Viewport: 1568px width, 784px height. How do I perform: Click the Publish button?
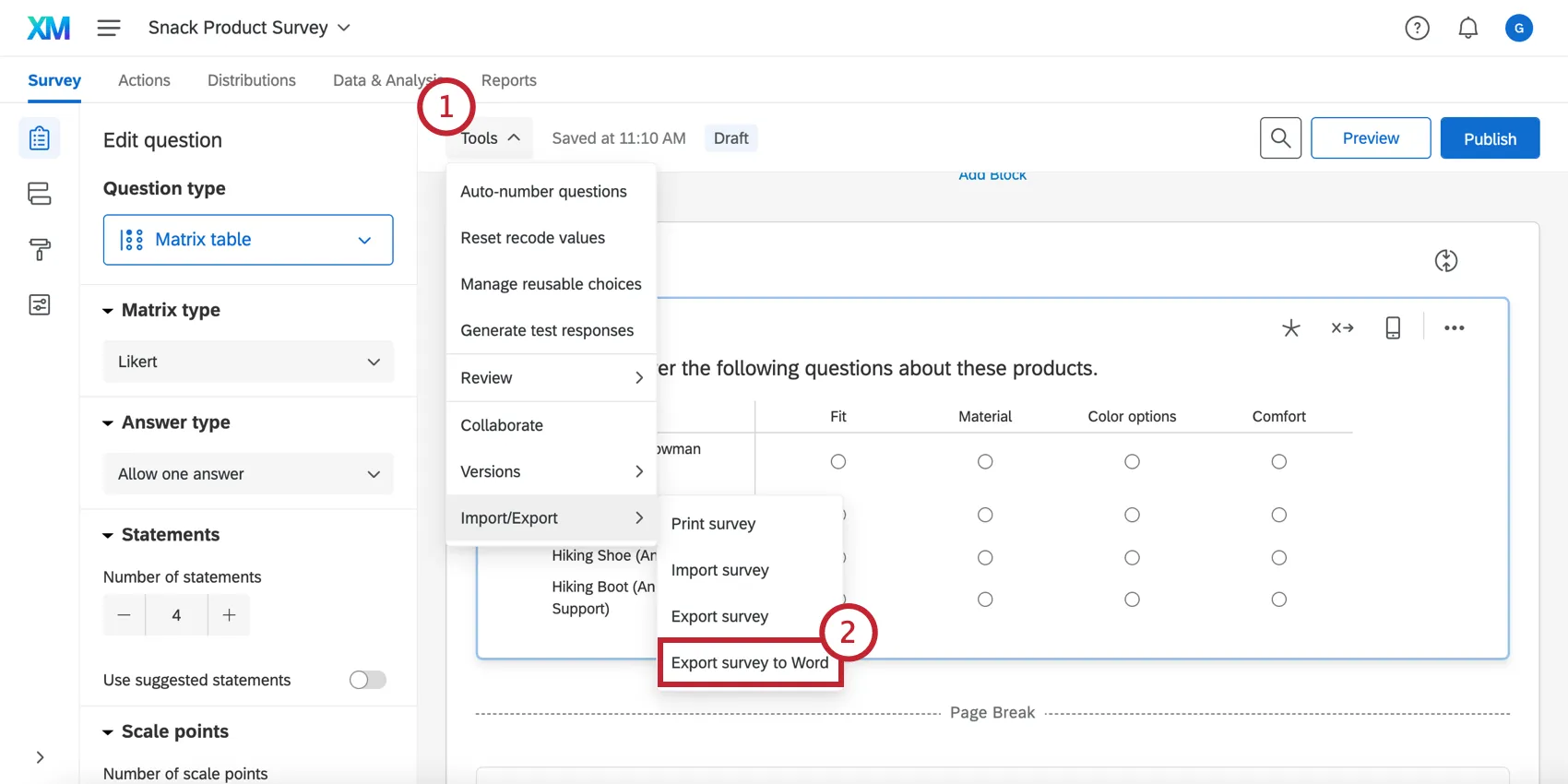pos(1490,138)
